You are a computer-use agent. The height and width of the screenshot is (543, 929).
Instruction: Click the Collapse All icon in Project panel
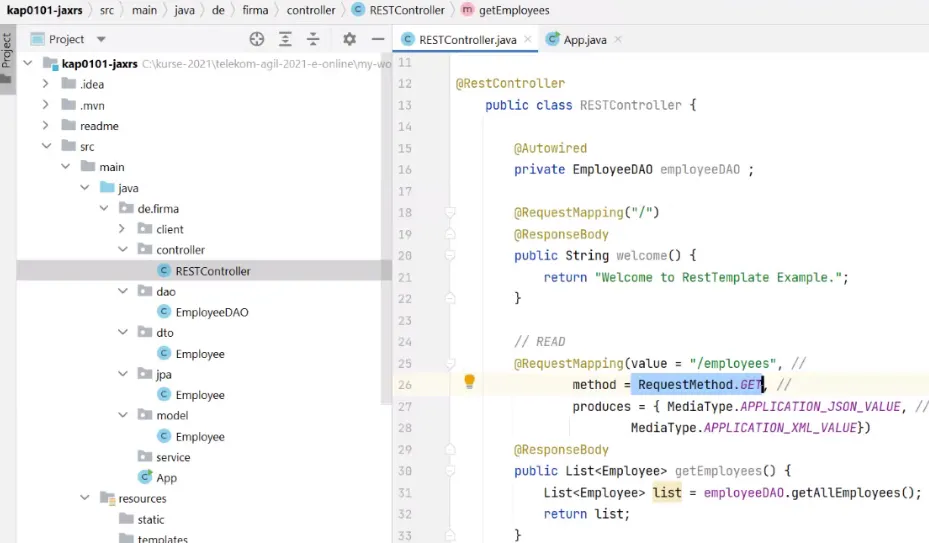(x=313, y=39)
